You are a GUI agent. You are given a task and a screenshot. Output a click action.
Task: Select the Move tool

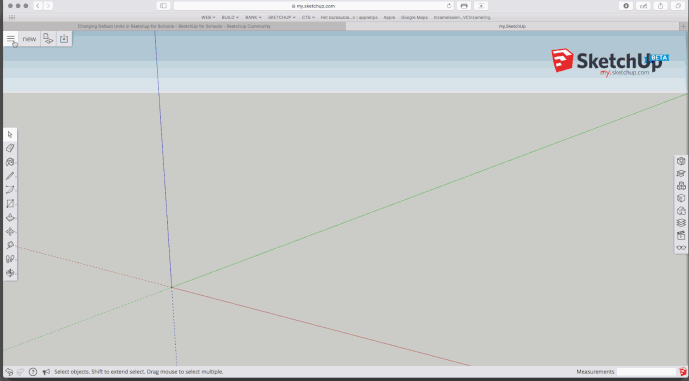coord(10,232)
